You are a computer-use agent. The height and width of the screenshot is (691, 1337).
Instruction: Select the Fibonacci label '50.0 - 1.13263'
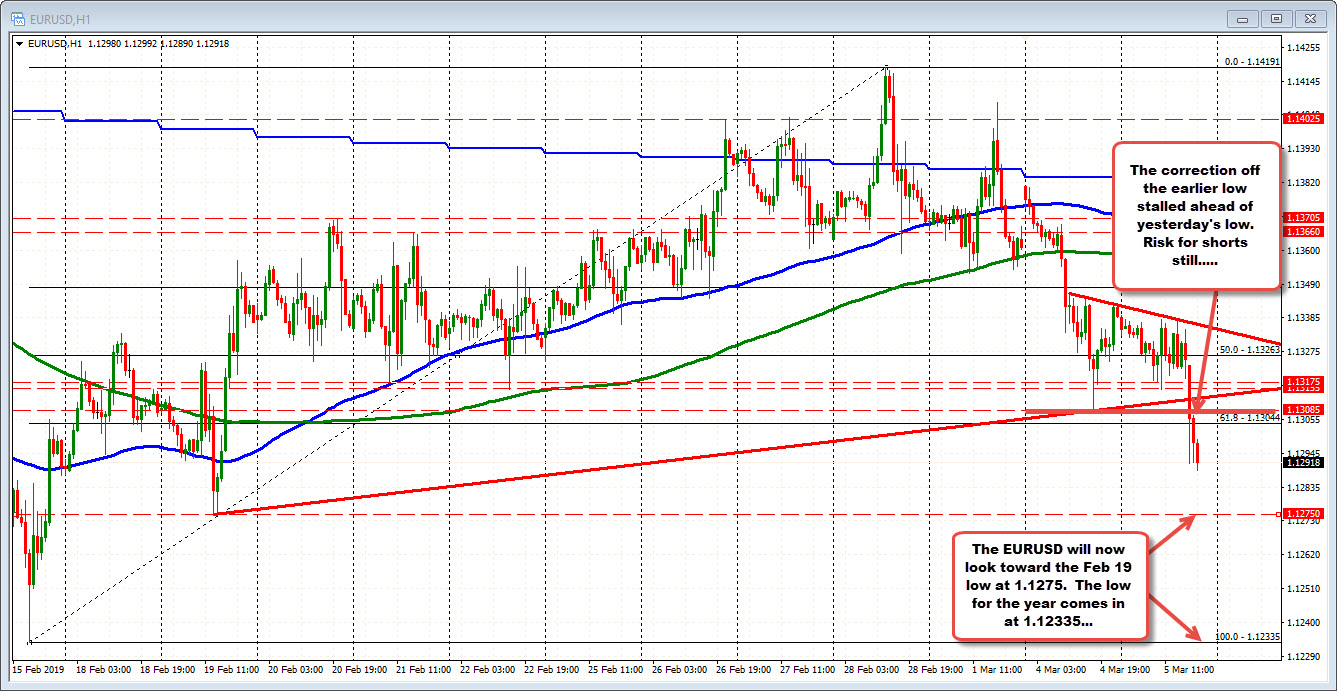1249,350
